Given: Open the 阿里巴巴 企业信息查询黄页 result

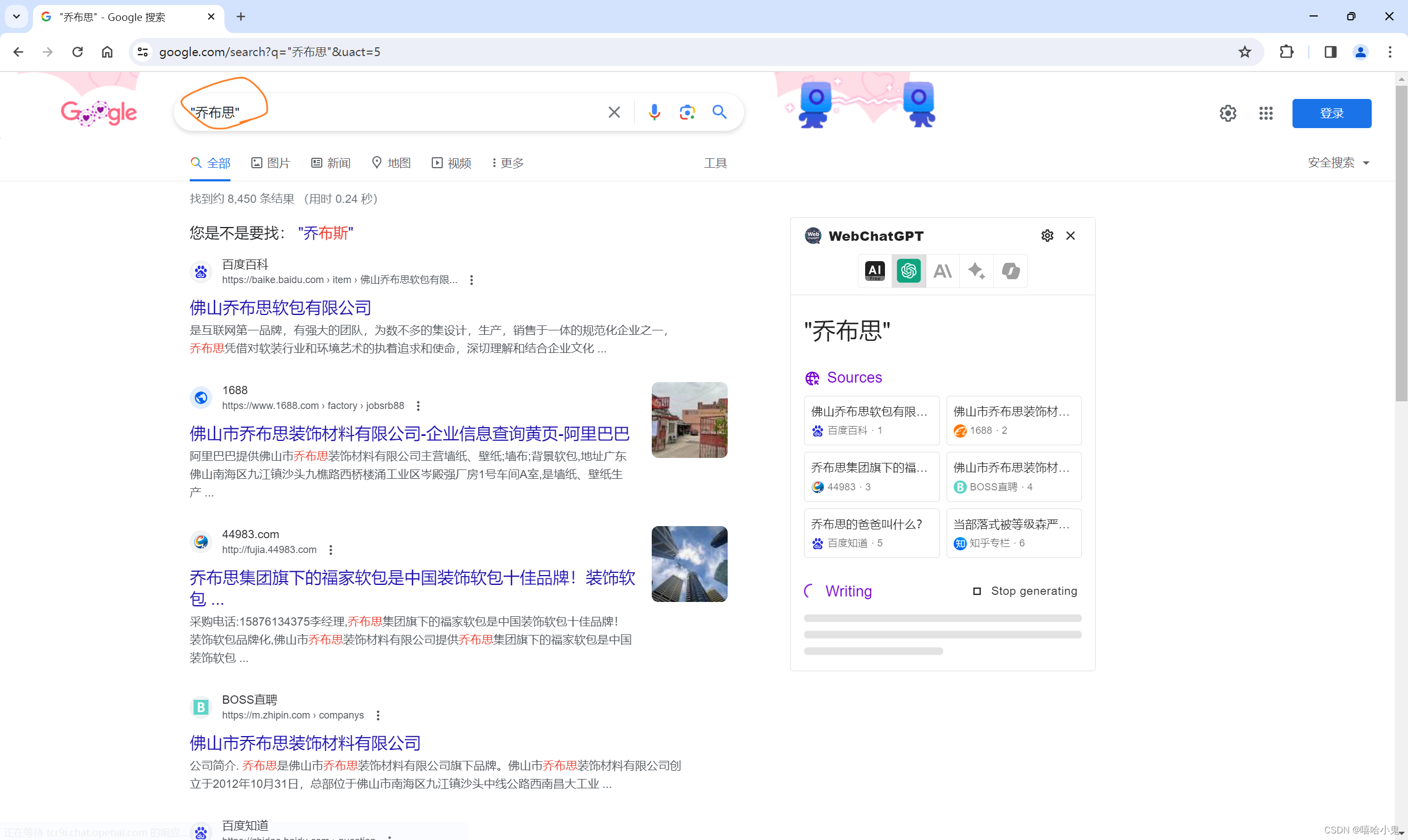Looking at the screenshot, I should point(409,434).
